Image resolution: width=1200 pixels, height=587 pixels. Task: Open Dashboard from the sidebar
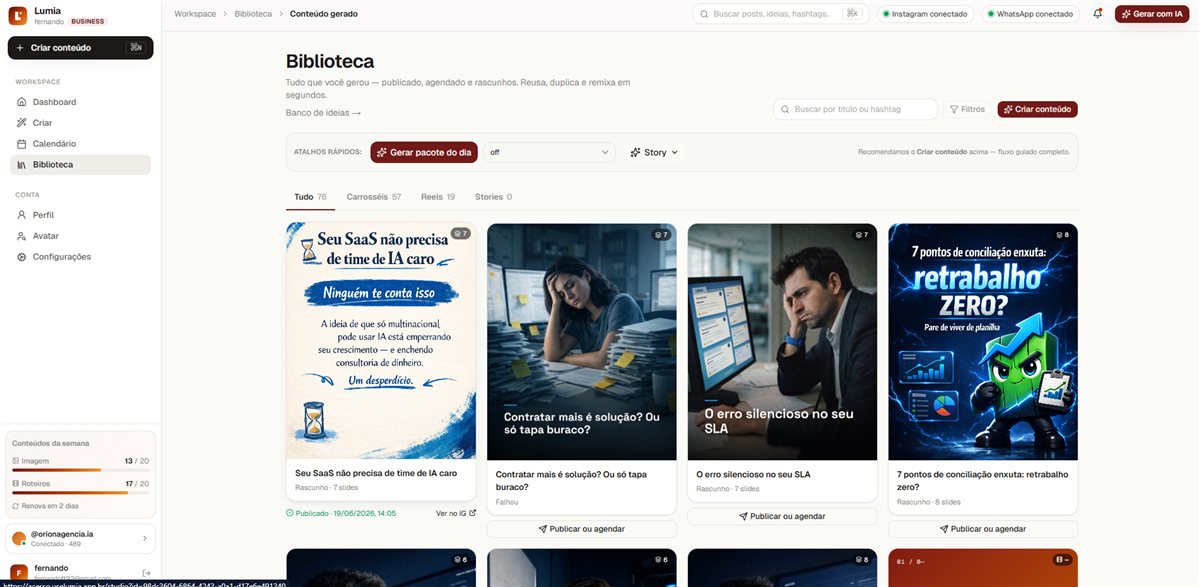[80, 102]
